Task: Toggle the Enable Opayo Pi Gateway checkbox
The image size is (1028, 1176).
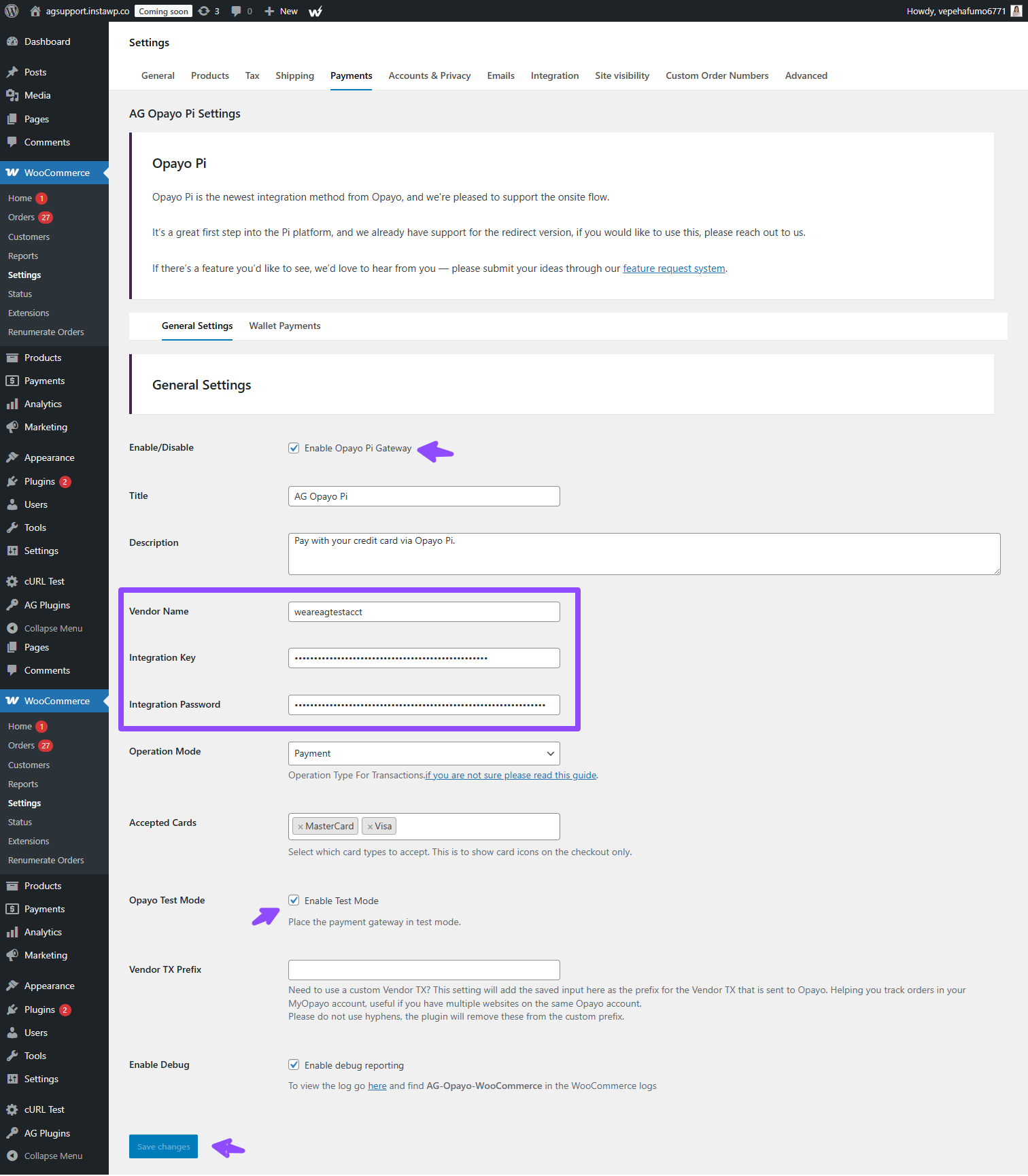Action: [x=294, y=448]
